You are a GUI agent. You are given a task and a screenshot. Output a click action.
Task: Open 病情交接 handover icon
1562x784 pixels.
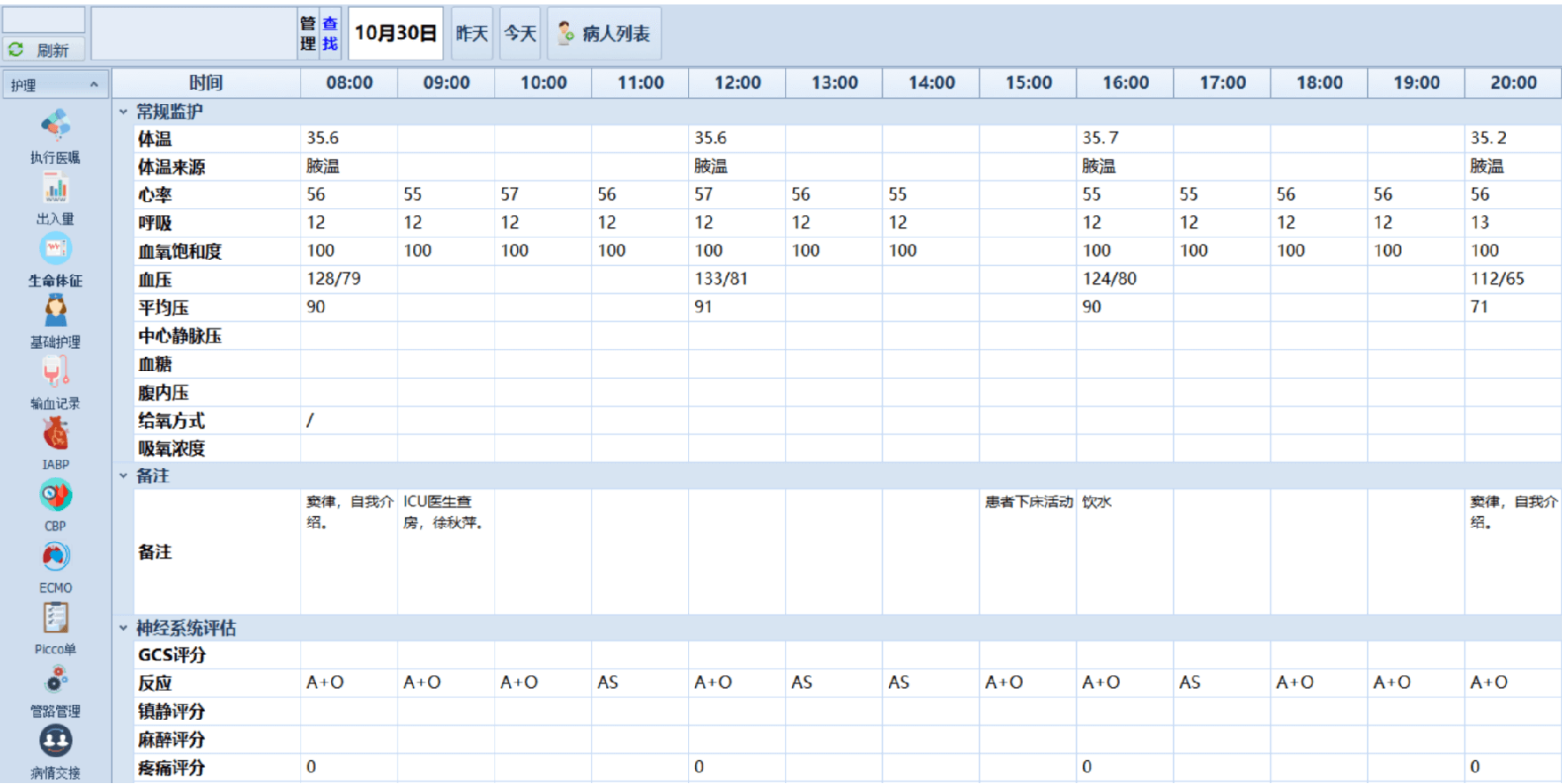(x=55, y=740)
